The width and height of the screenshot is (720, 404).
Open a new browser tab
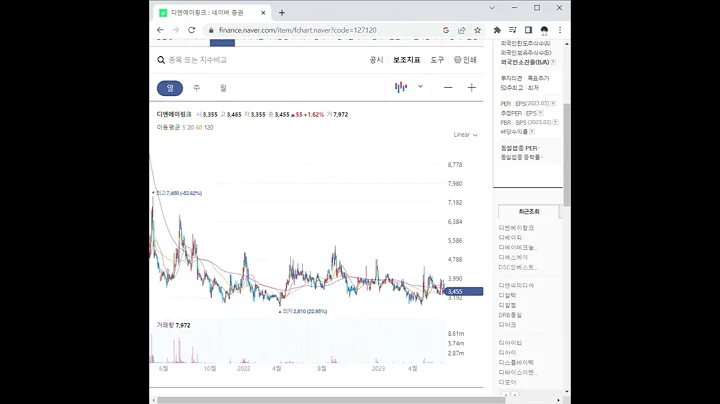[282, 13]
